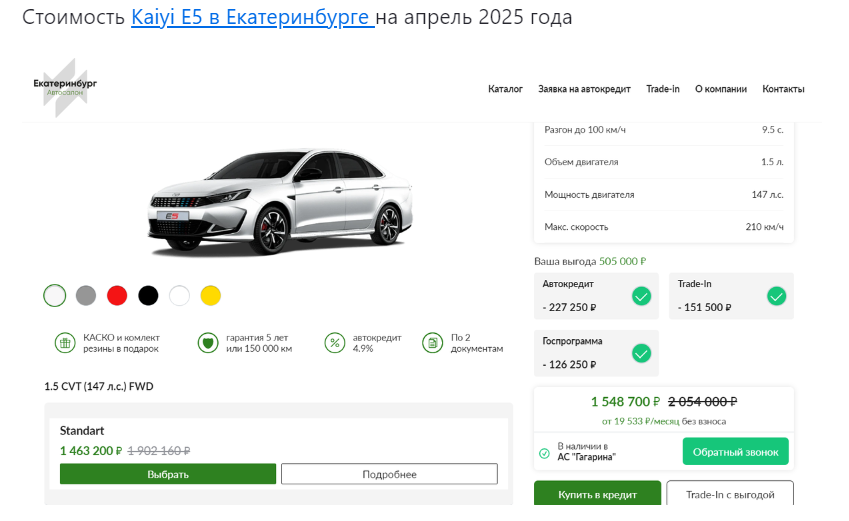Click Trade-In с выгодой button

[x=730, y=493]
